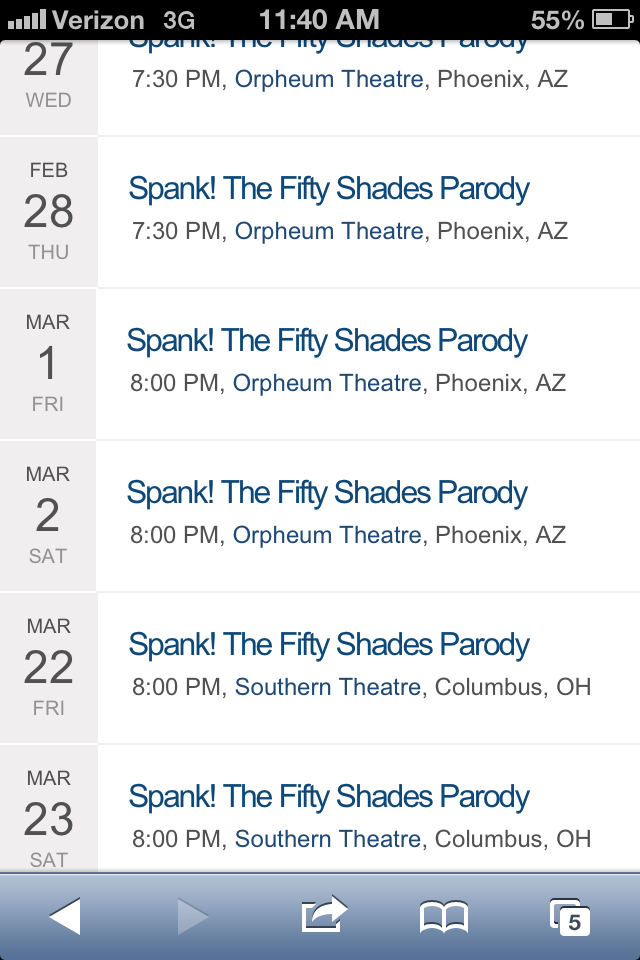
Task: Click Orpheum Theatre link for Feb 28 show
Action: (x=329, y=231)
